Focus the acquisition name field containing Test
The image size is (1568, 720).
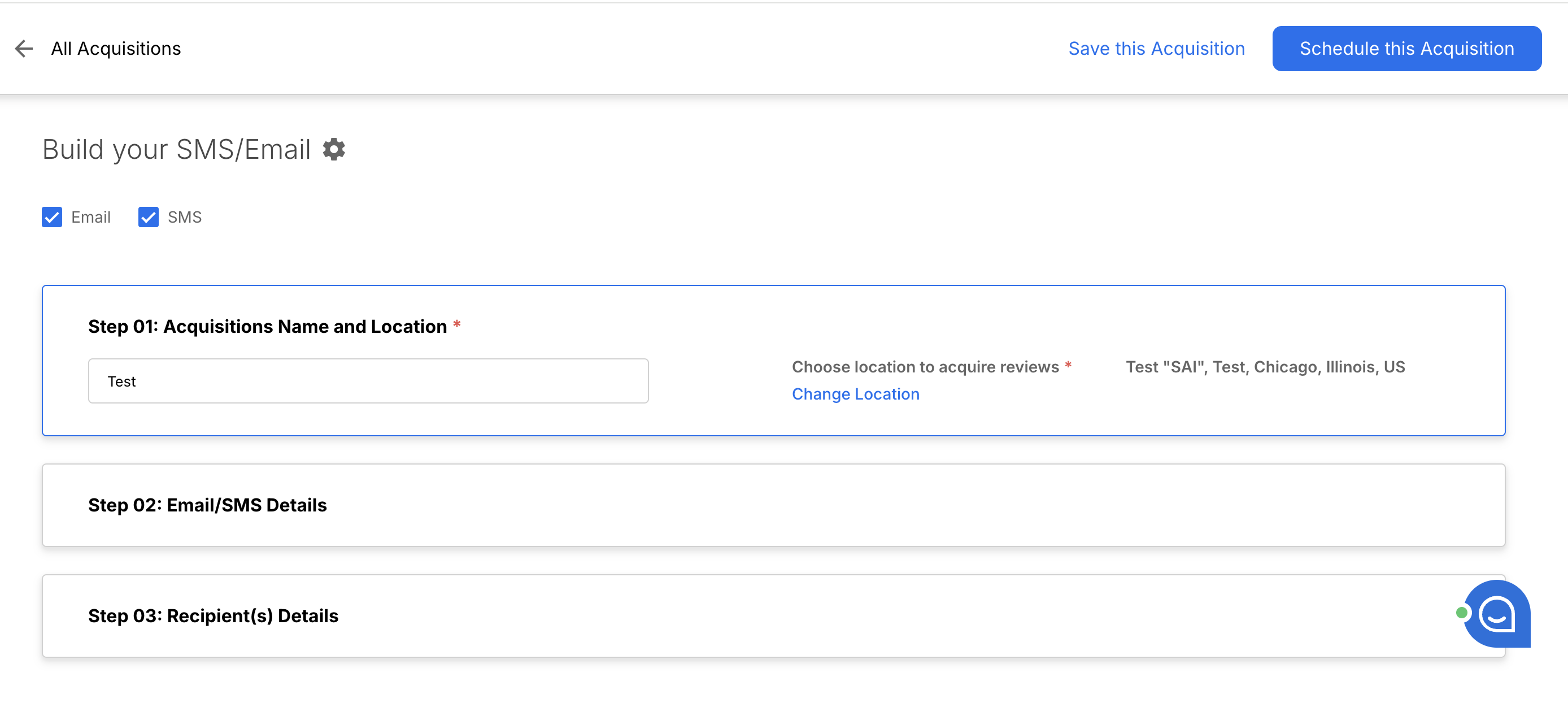pos(368,381)
